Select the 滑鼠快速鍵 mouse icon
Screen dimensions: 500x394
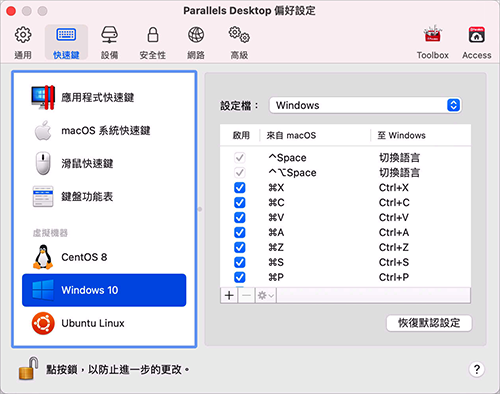pyautogui.click(x=43, y=163)
